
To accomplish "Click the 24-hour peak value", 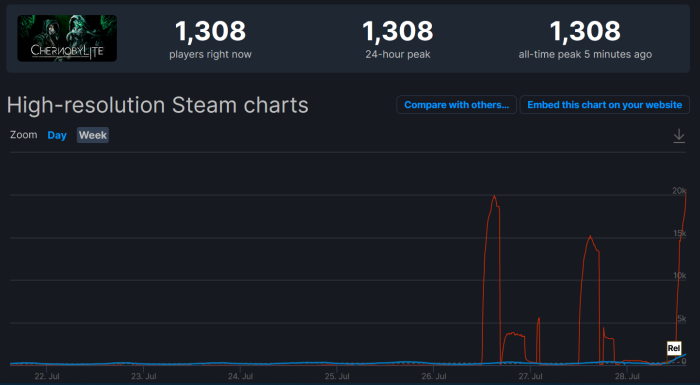I will tap(397, 31).
